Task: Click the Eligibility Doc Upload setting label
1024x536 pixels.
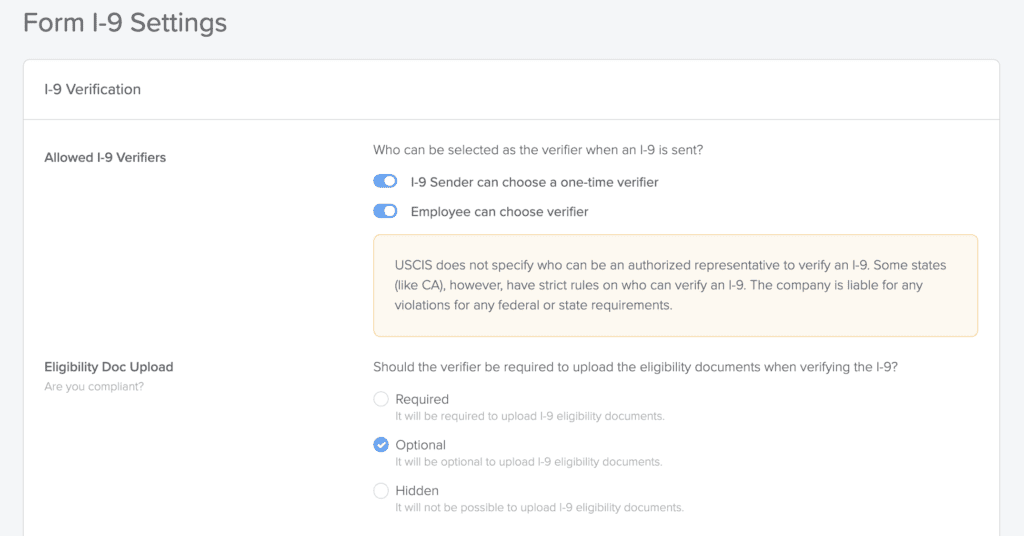Action: (109, 367)
